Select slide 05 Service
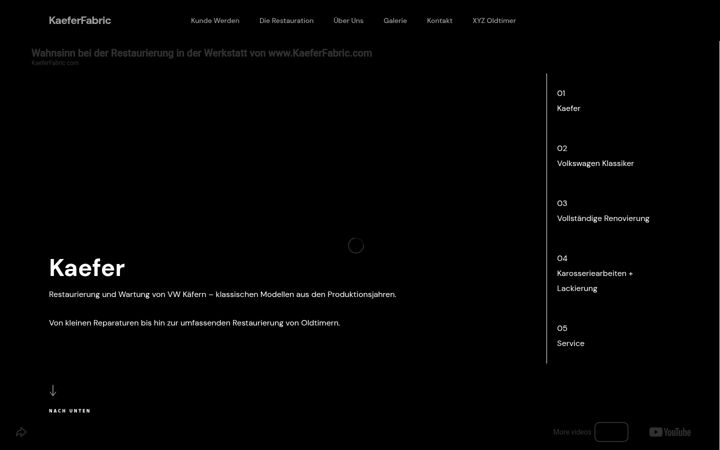The width and height of the screenshot is (720, 450). (570, 336)
